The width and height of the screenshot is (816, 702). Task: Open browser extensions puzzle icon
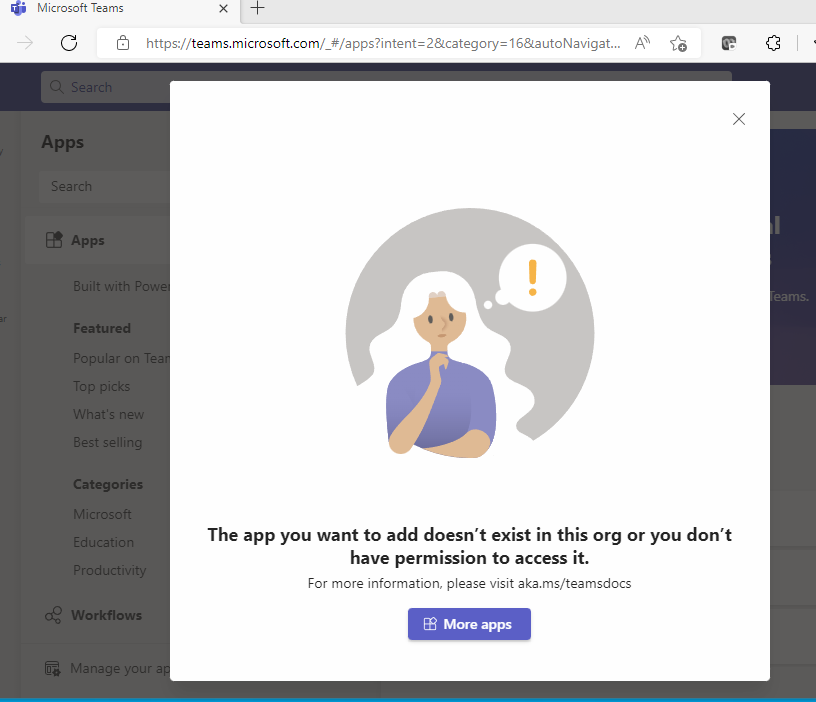(x=773, y=43)
